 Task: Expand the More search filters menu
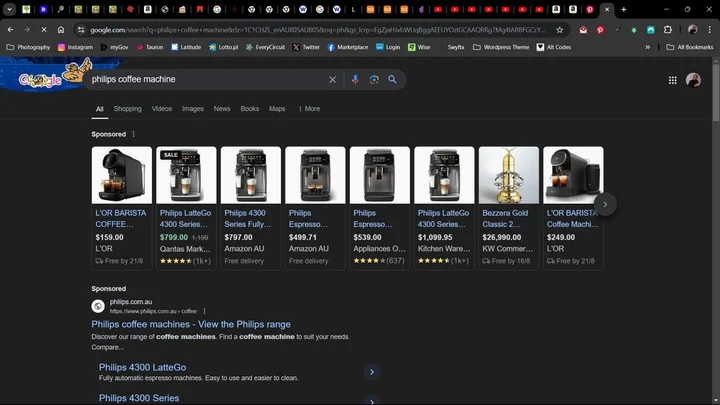point(309,109)
